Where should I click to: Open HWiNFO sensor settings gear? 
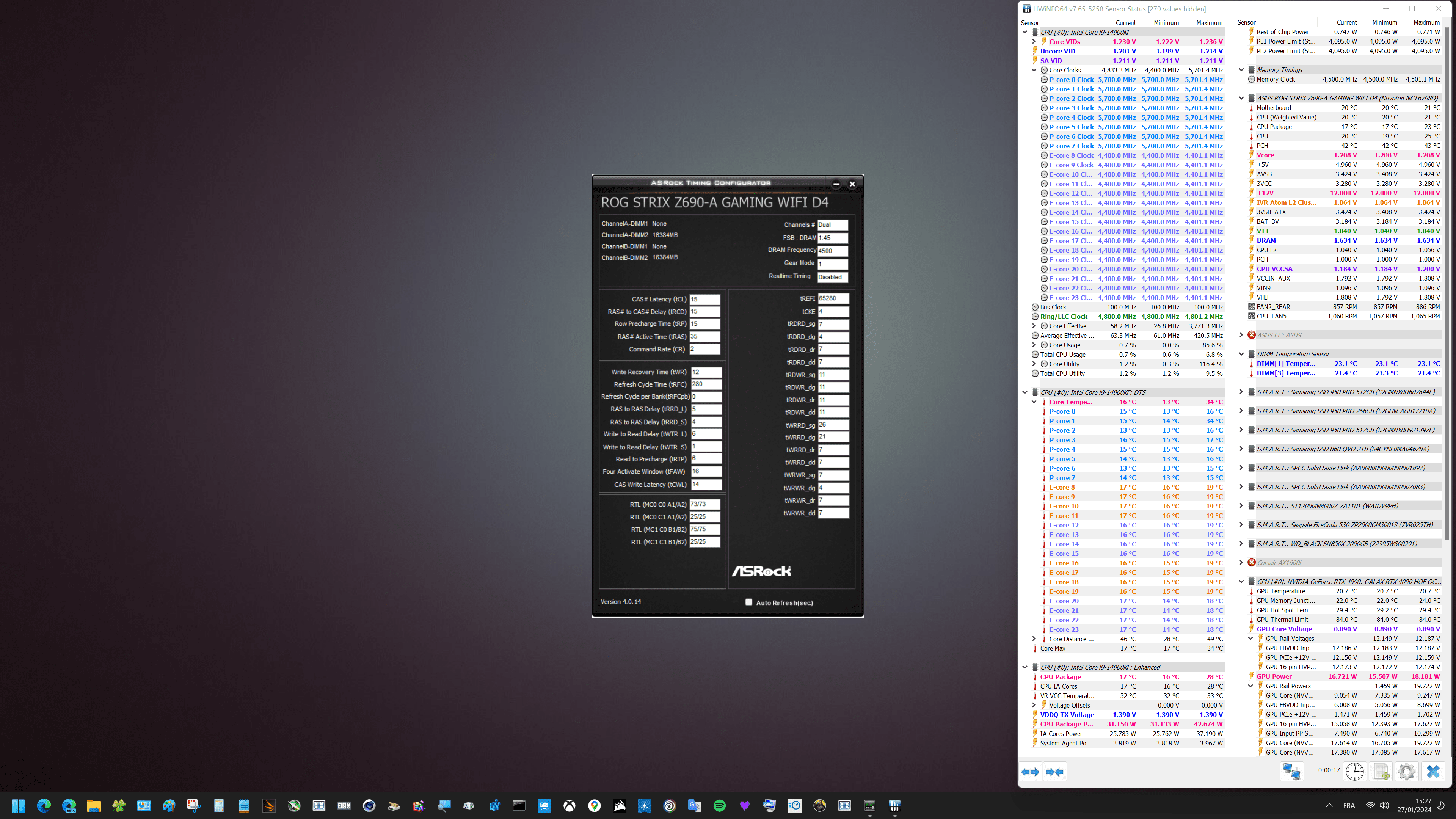click(x=1406, y=771)
